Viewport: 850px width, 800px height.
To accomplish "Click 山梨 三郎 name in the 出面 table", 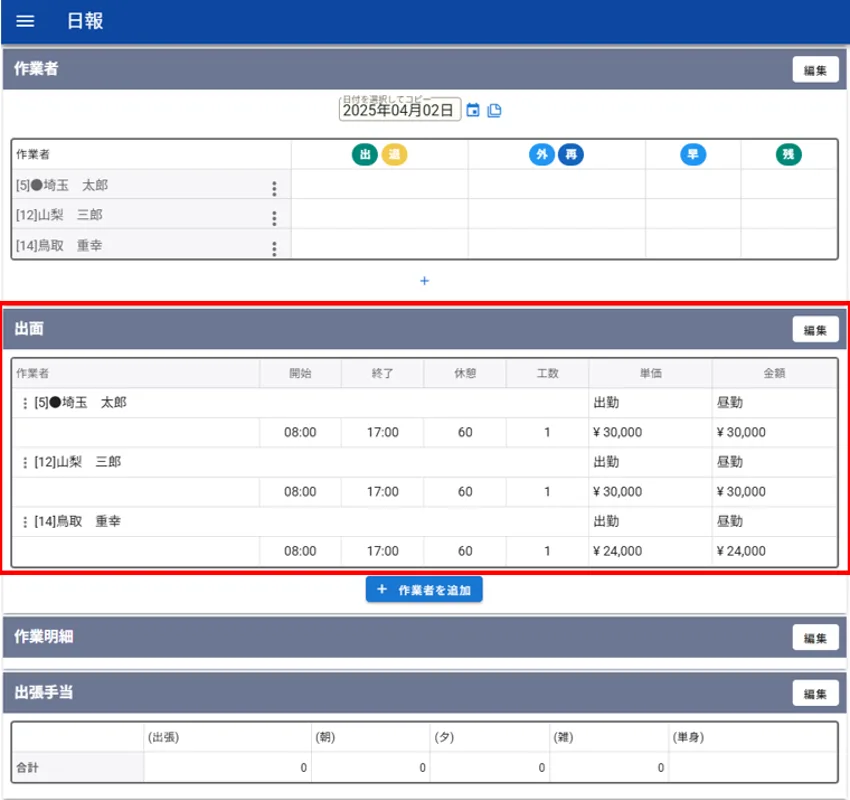I will click(x=78, y=462).
